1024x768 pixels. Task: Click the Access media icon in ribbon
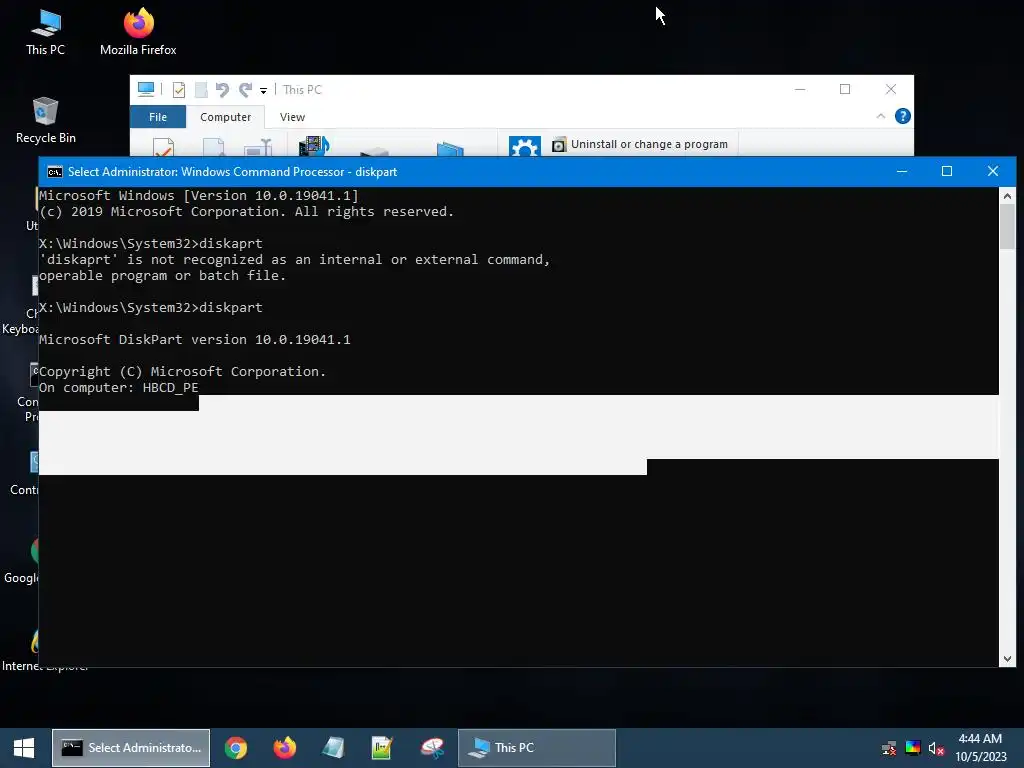(x=314, y=146)
